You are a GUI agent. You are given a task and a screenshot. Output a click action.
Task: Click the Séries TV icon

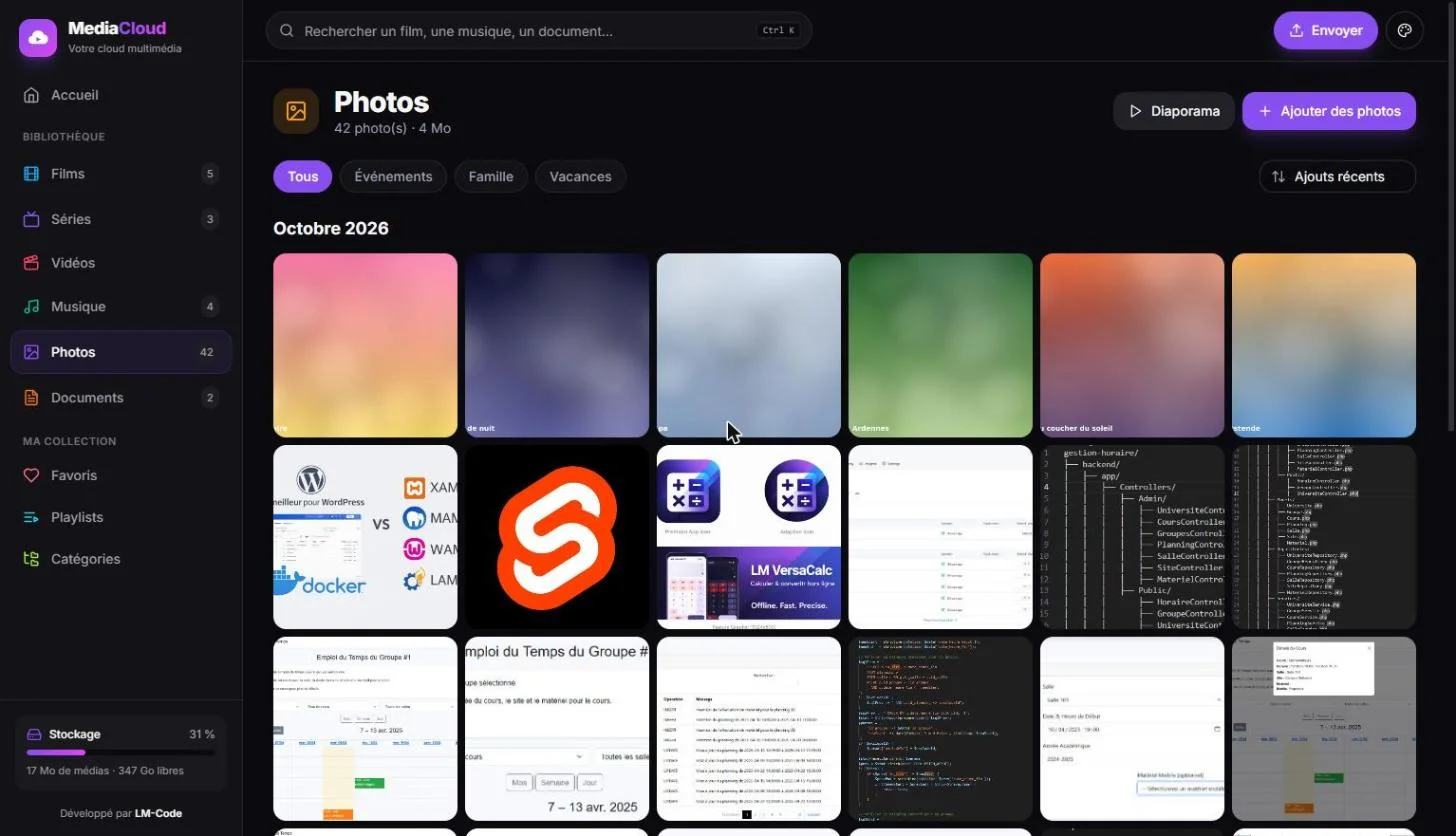[x=32, y=219]
